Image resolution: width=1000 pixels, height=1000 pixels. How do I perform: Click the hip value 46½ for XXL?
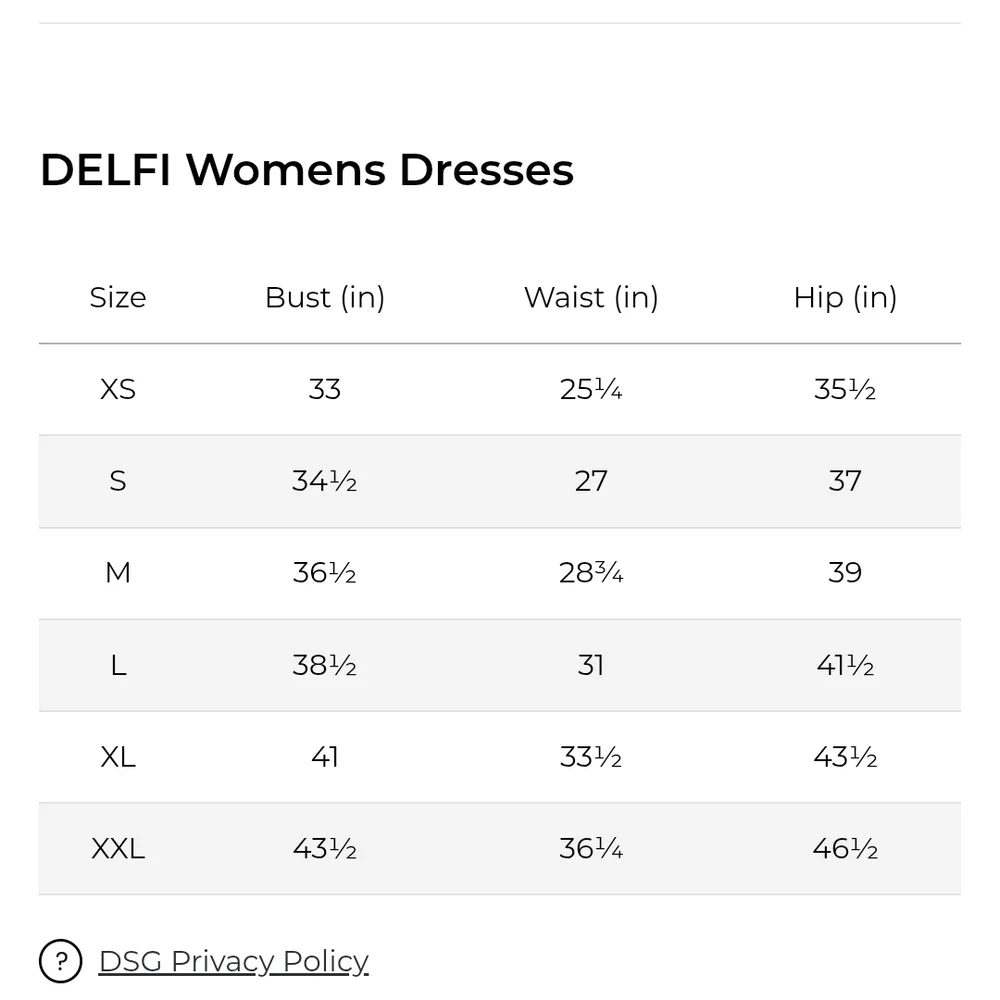[845, 848]
